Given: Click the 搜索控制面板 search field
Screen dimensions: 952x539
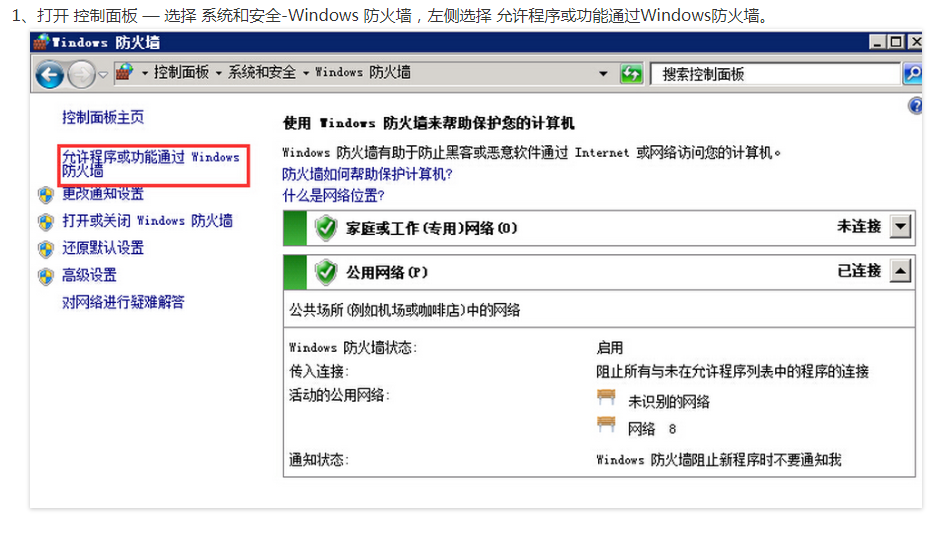Looking at the screenshot, I should click(775, 74).
